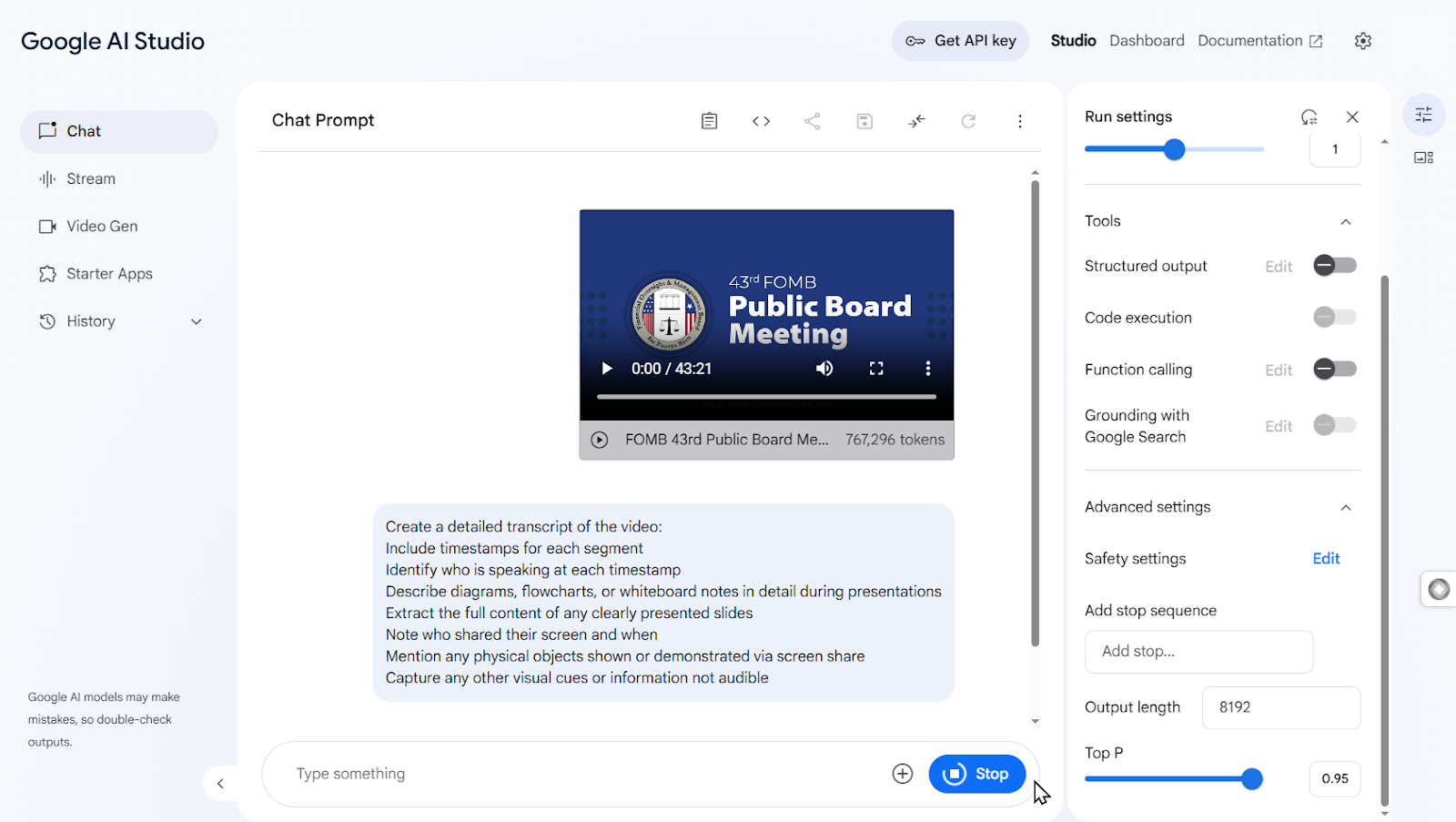Image resolution: width=1456 pixels, height=822 pixels.
Task: Open History in the sidebar
Action: (x=119, y=321)
